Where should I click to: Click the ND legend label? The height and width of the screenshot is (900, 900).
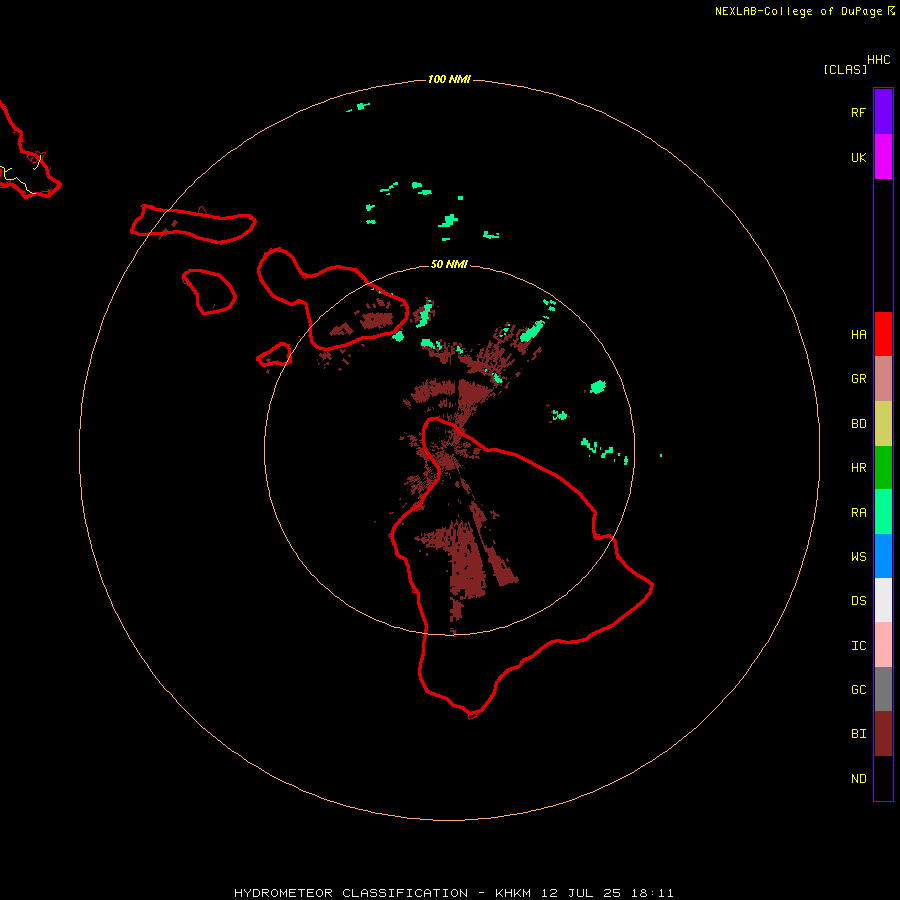click(858, 779)
